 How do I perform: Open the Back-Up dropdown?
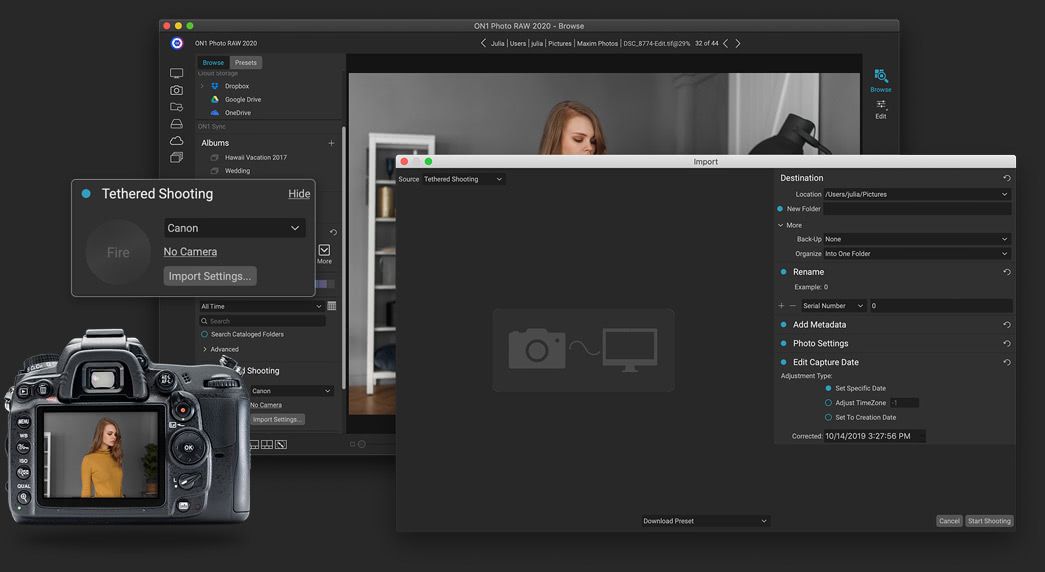click(917, 239)
